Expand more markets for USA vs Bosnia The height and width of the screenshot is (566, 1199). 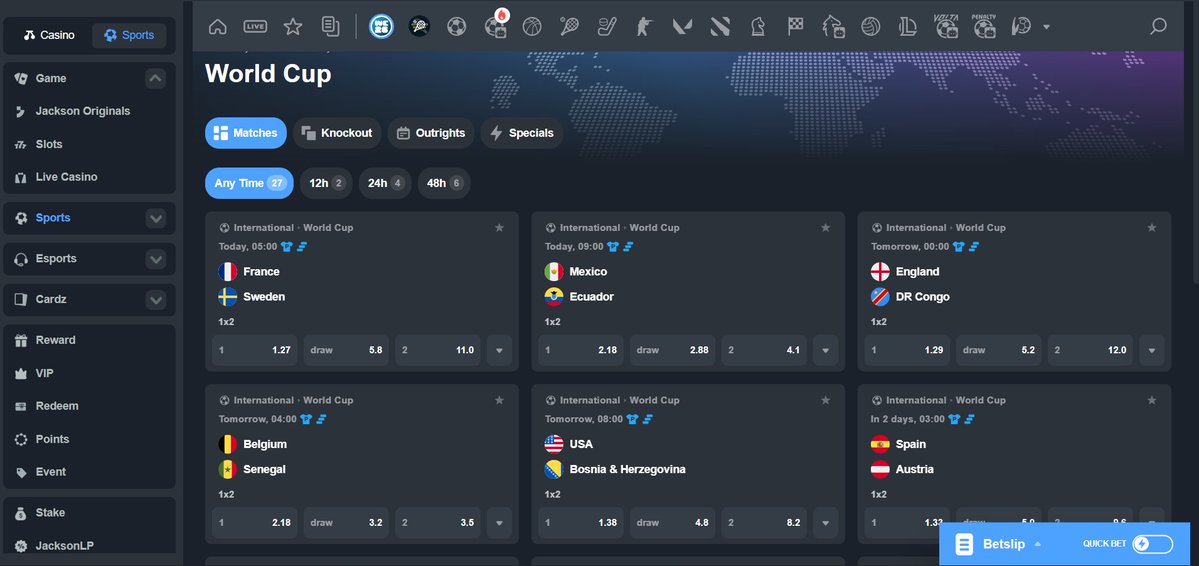coord(826,522)
